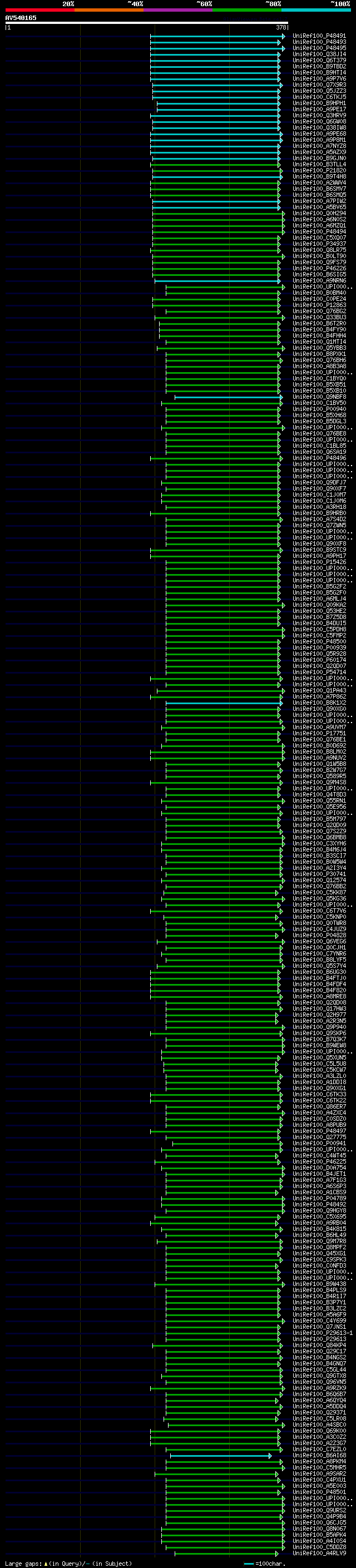The image size is (356, 1568).
Task: Select hit label UniRef100_A9UVM7
Action: (319, 728)
